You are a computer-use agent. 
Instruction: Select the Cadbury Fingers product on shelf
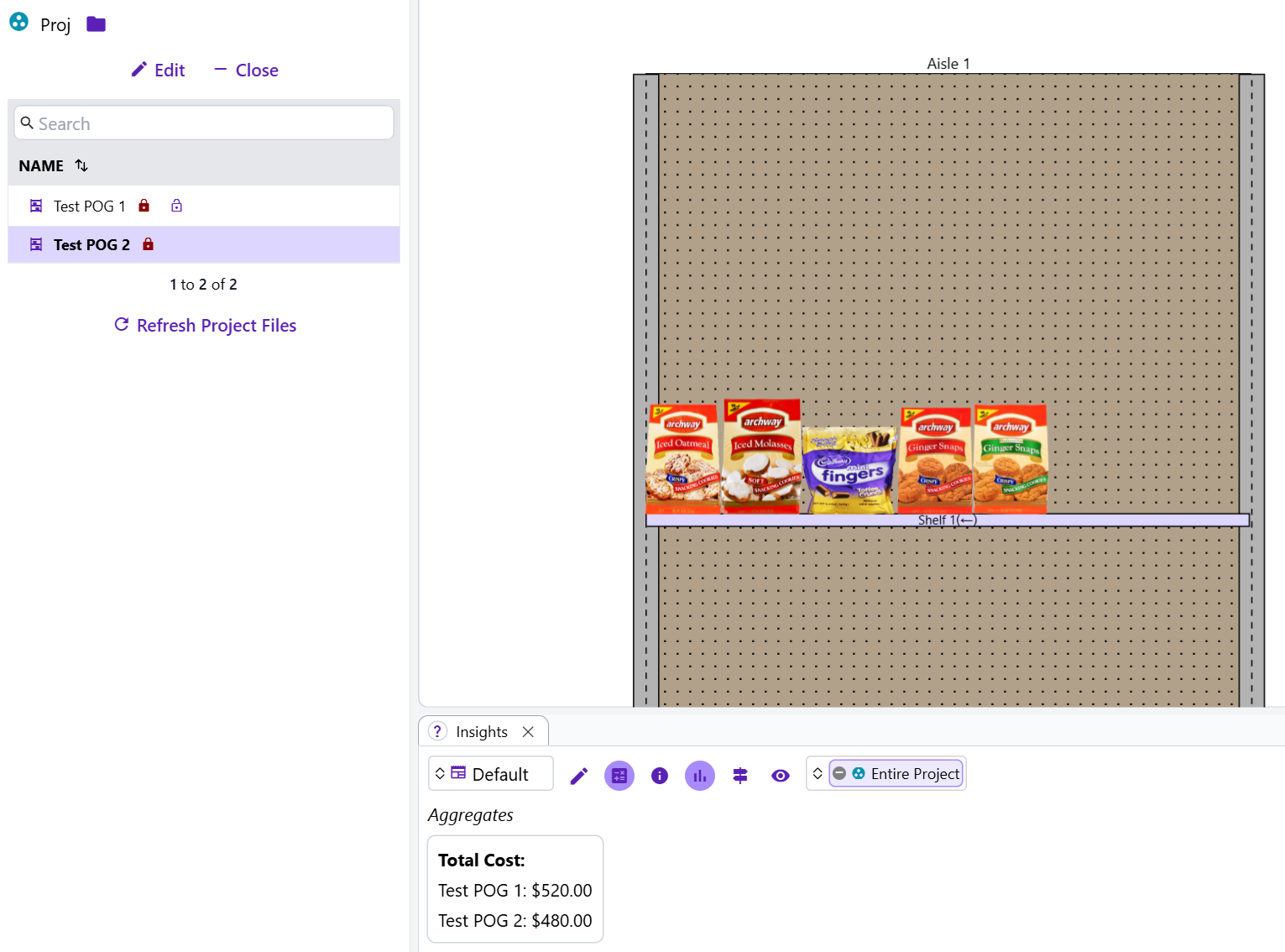pos(849,470)
